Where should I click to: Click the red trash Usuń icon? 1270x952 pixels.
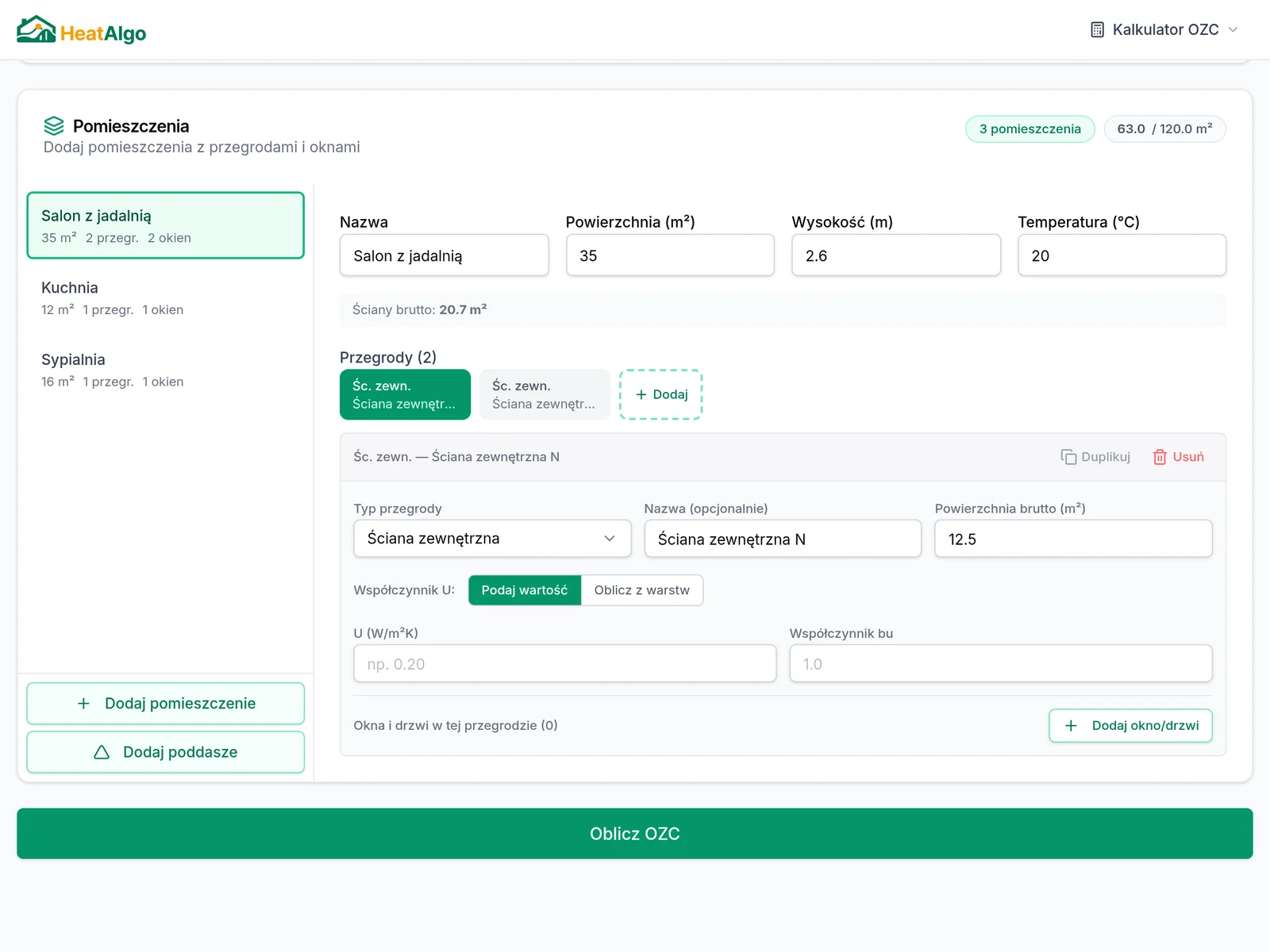pyautogui.click(x=1160, y=457)
